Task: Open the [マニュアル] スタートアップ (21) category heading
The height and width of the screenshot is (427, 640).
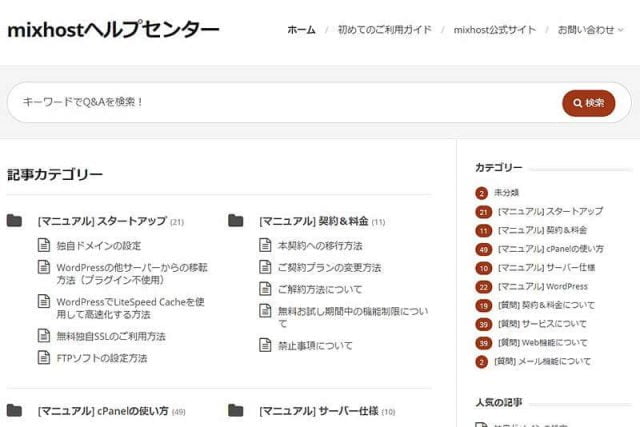Action: pos(111,222)
